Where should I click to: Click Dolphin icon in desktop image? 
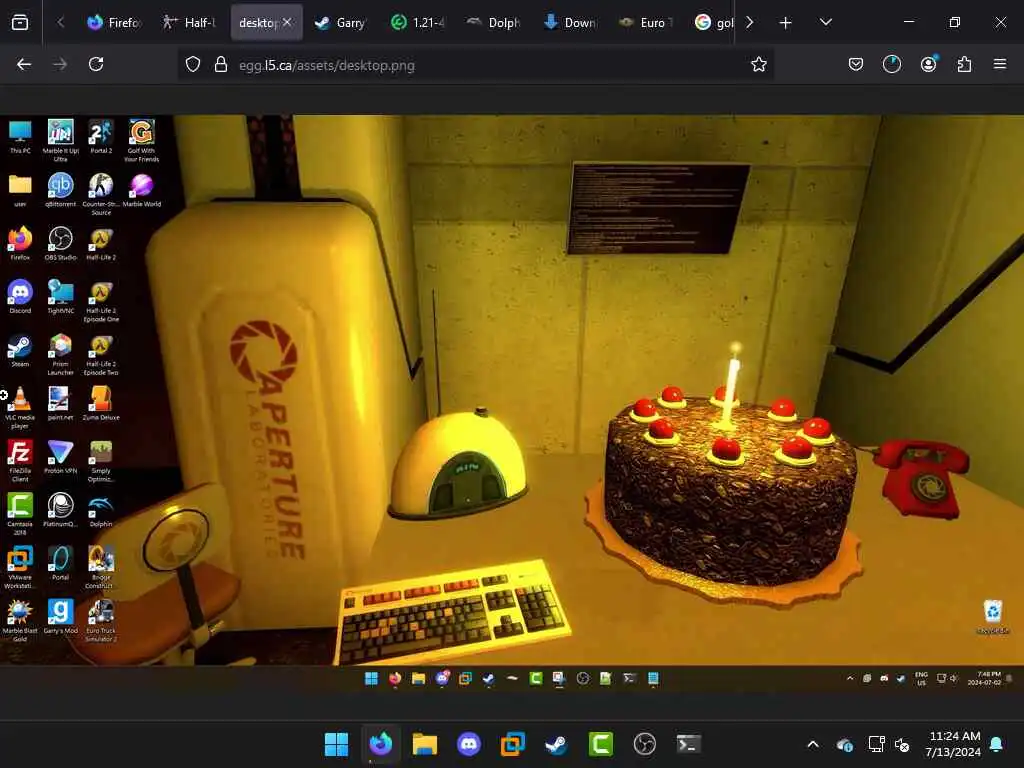point(101,509)
